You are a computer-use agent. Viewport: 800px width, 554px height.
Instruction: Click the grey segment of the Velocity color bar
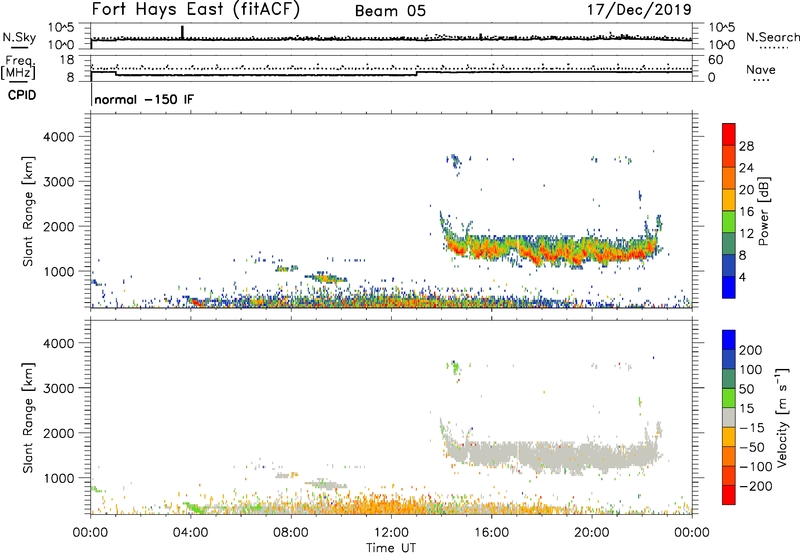click(x=729, y=417)
